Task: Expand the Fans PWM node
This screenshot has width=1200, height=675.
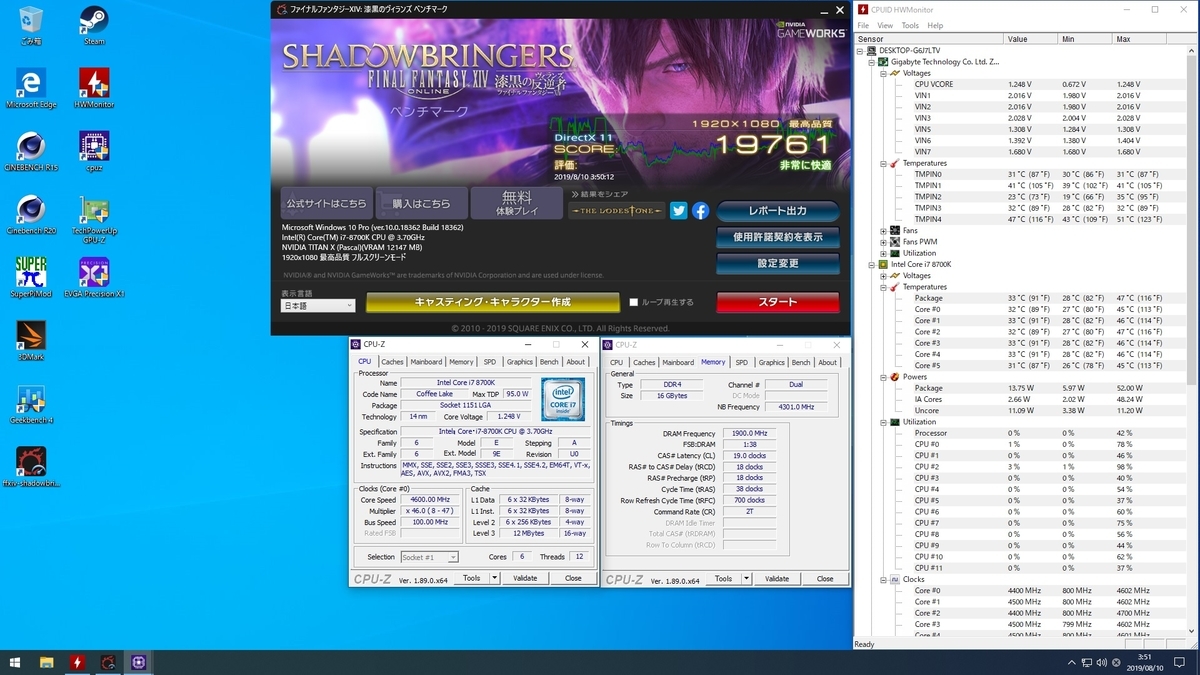Action: (883, 242)
